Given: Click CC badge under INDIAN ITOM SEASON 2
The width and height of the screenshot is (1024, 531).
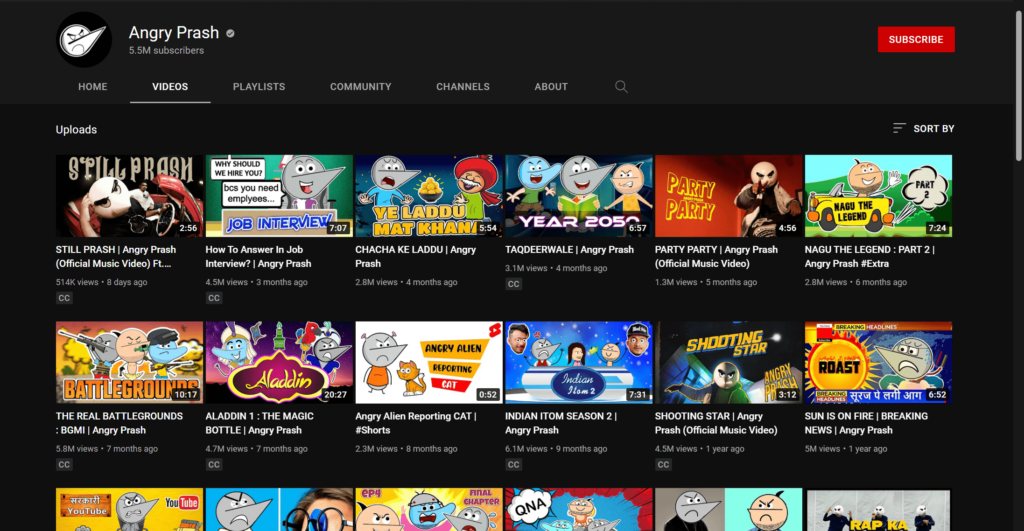Looking at the screenshot, I should (513, 464).
